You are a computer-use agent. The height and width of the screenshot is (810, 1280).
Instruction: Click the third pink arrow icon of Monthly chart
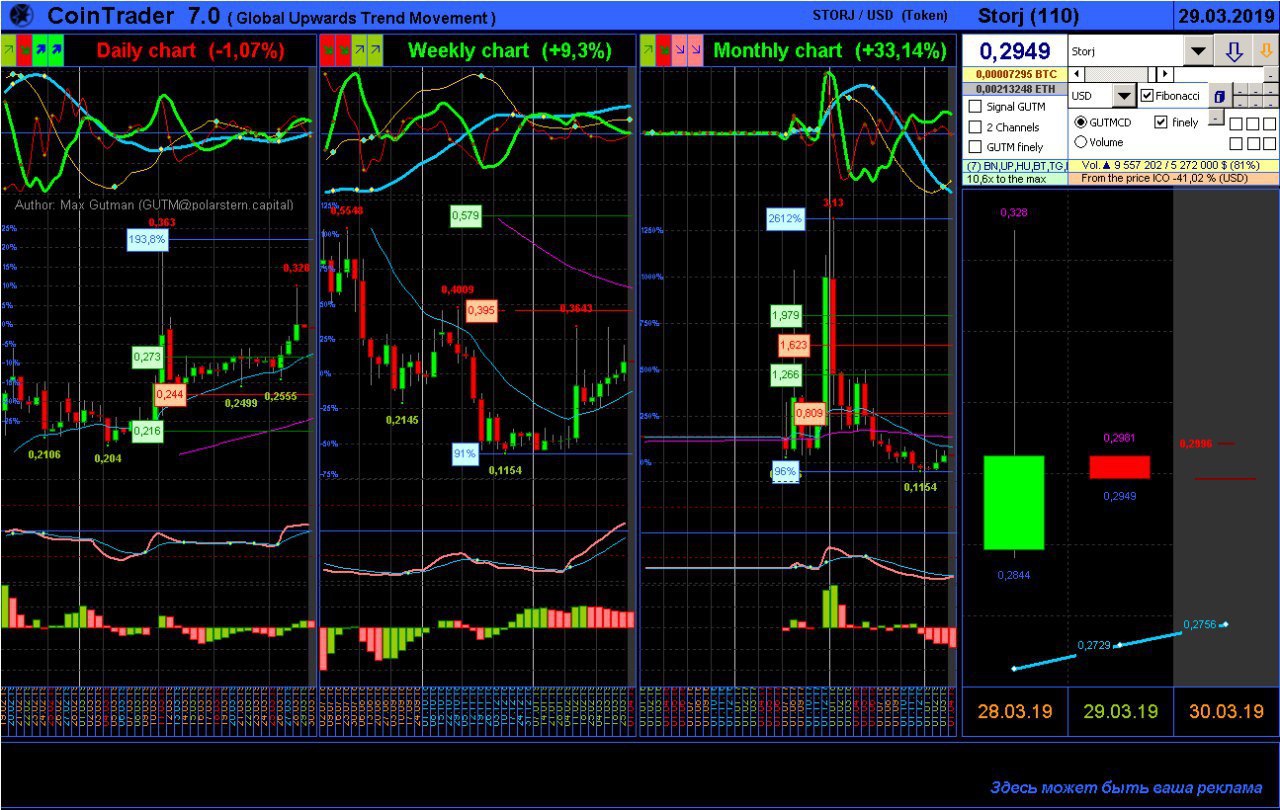(x=679, y=51)
